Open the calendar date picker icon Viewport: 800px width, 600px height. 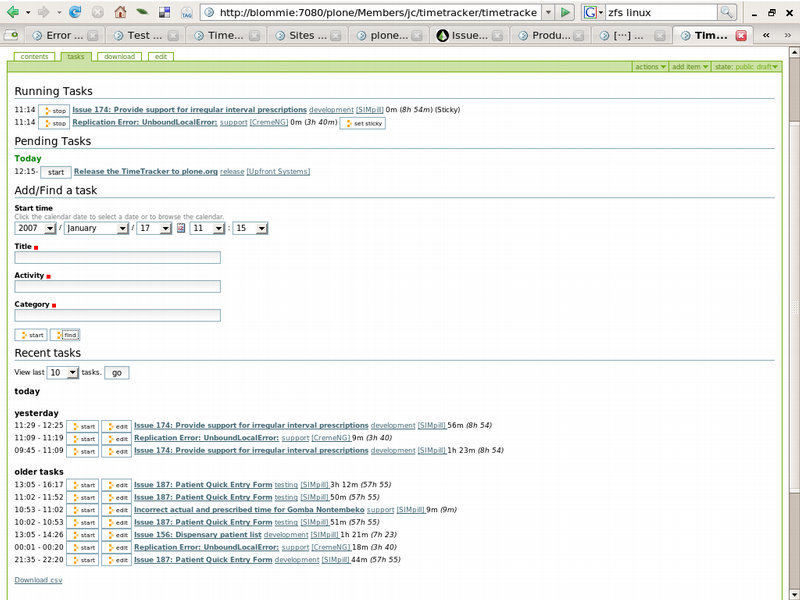[x=181, y=228]
